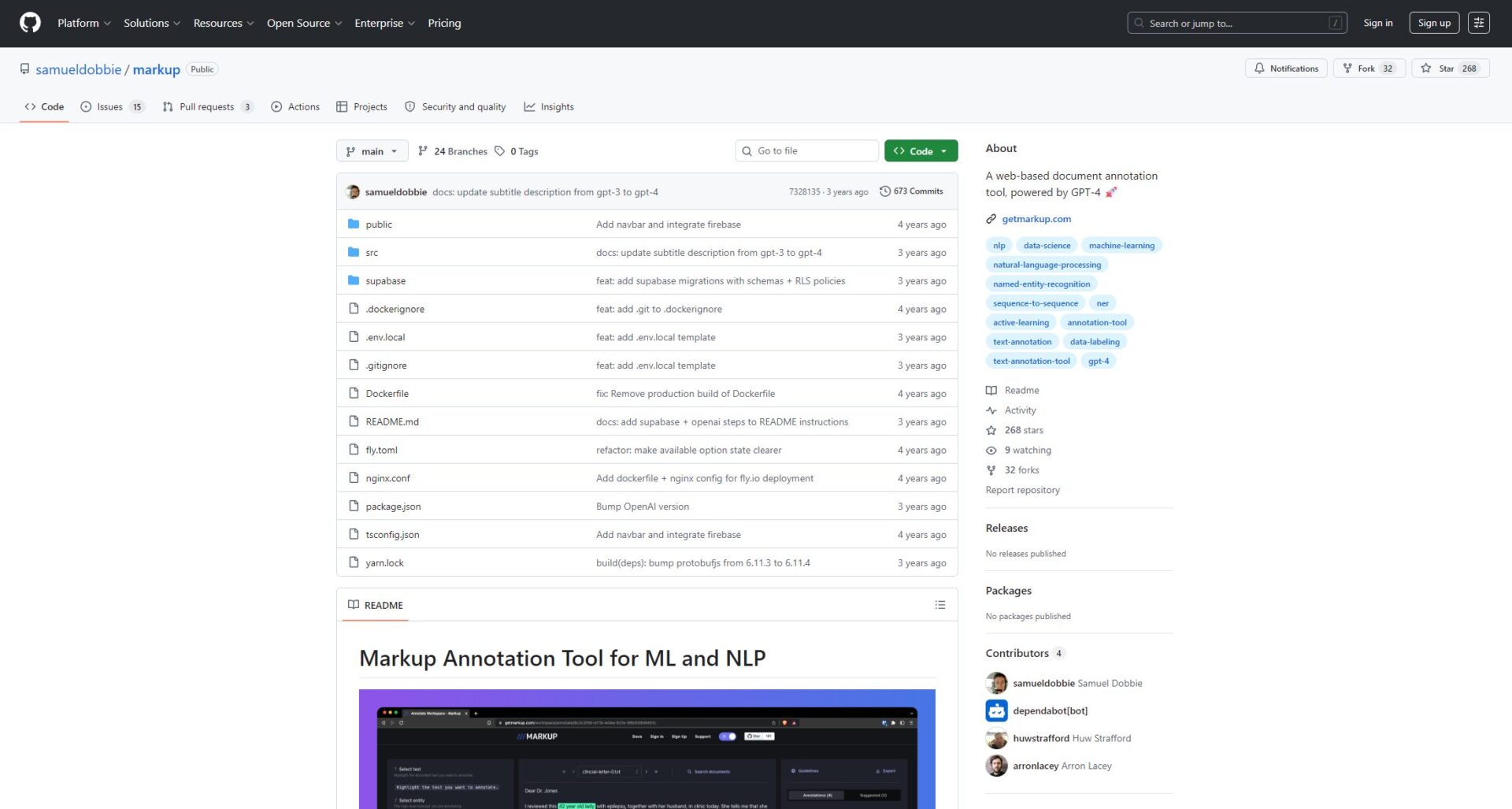Open the samueldobbie owner link in breadcrumb
The width and height of the screenshot is (1512, 809).
(x=79, y=69)
